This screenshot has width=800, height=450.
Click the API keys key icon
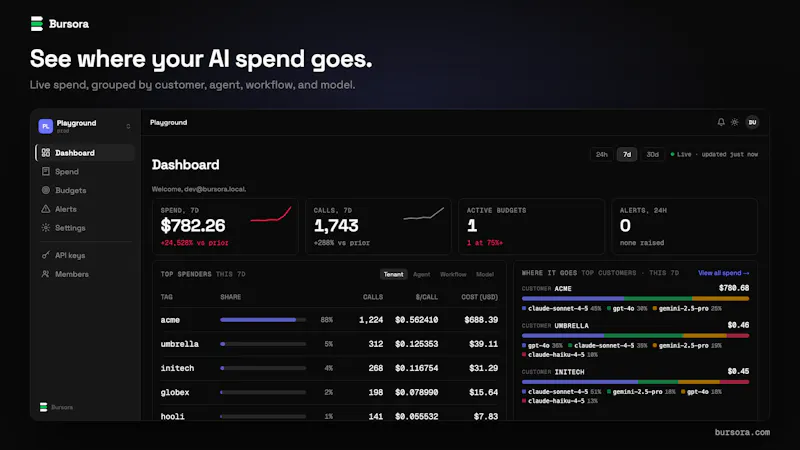tap(46, 255)
